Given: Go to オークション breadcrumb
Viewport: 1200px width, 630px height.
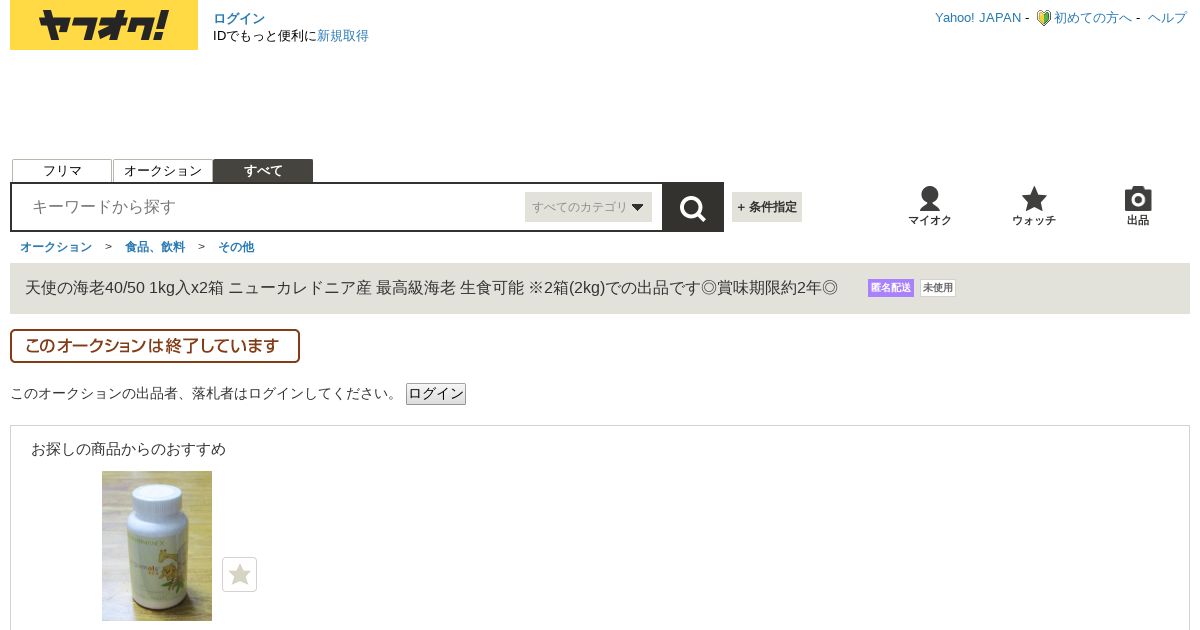Looking at the screenshot, I should (x=56, y=247).
